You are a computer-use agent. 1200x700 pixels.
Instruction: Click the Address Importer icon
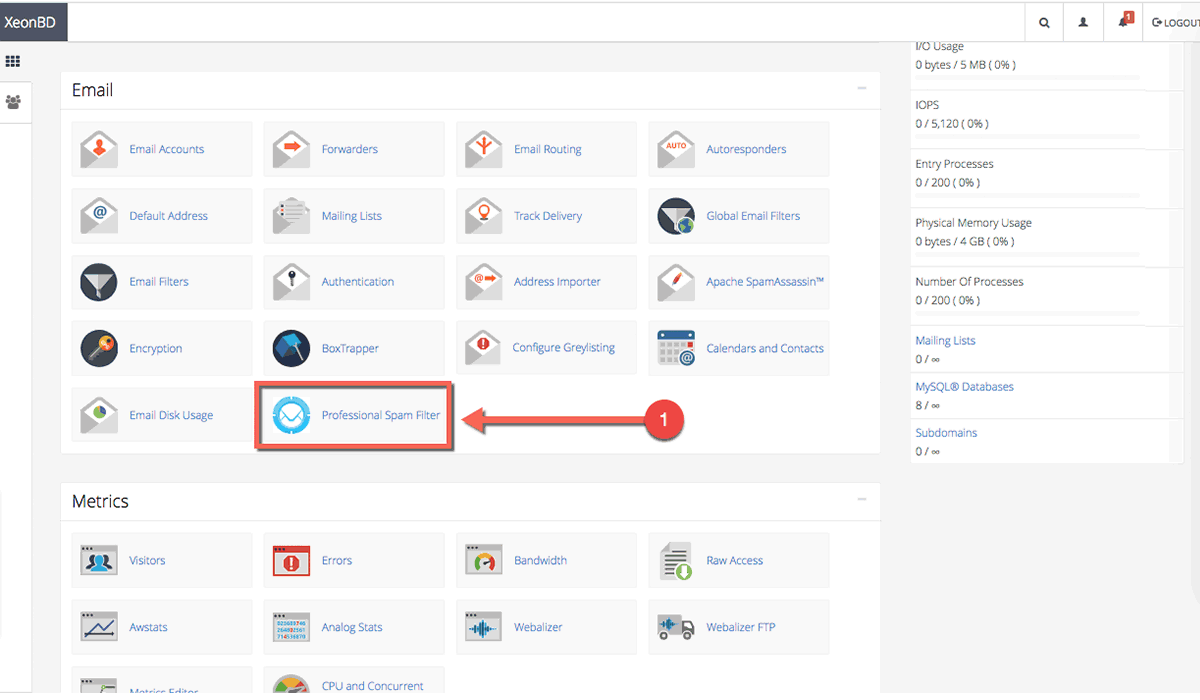(x=484, y=282)
